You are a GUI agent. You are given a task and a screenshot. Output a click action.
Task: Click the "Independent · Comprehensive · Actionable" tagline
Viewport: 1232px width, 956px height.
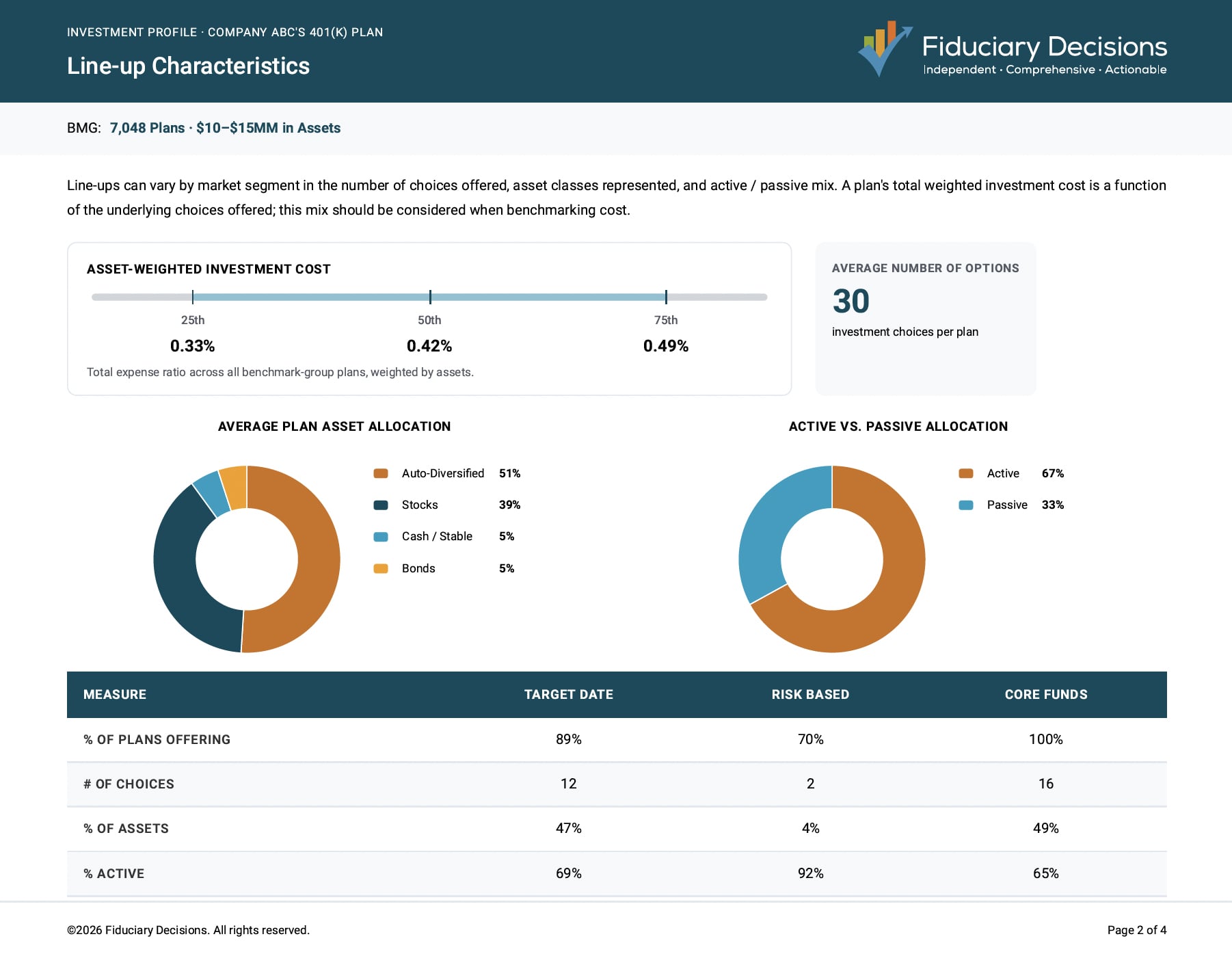click(1045, 70)
